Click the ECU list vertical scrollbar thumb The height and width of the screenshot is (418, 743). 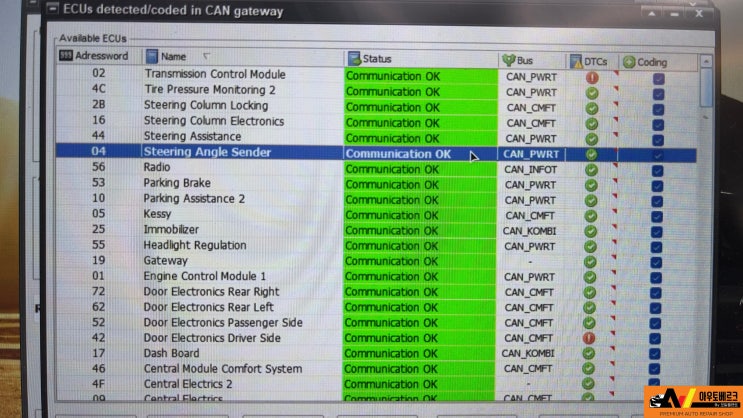pyautogui.click(x=706, y=89)
